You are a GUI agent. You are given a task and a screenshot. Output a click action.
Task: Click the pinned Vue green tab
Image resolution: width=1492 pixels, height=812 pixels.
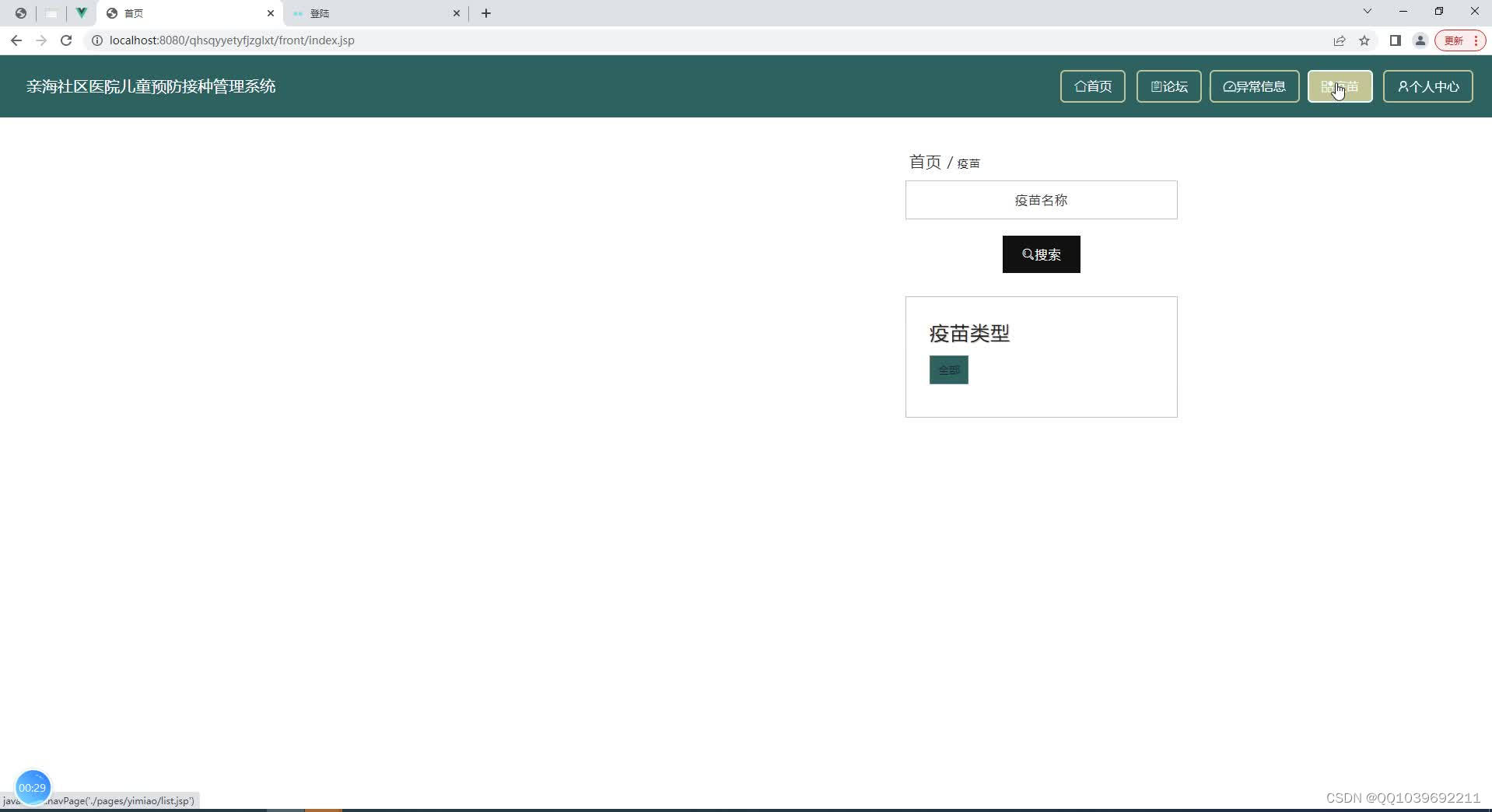(81, 13)
